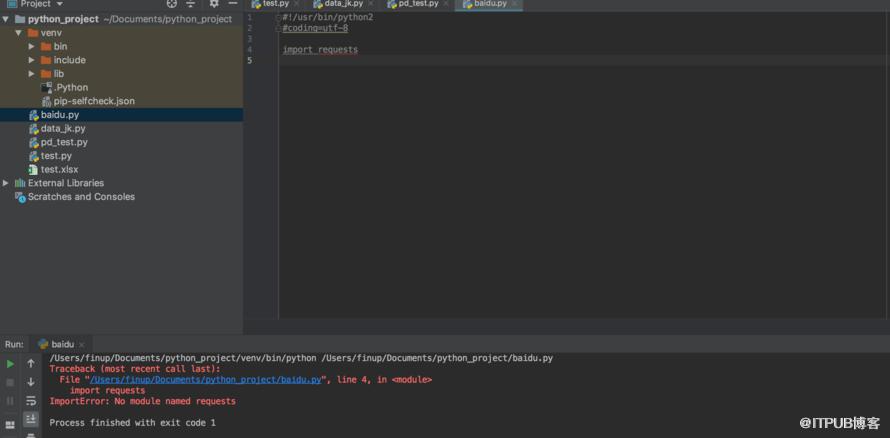Click the venv/bin/python command line in console

click(x=301, y=358)
